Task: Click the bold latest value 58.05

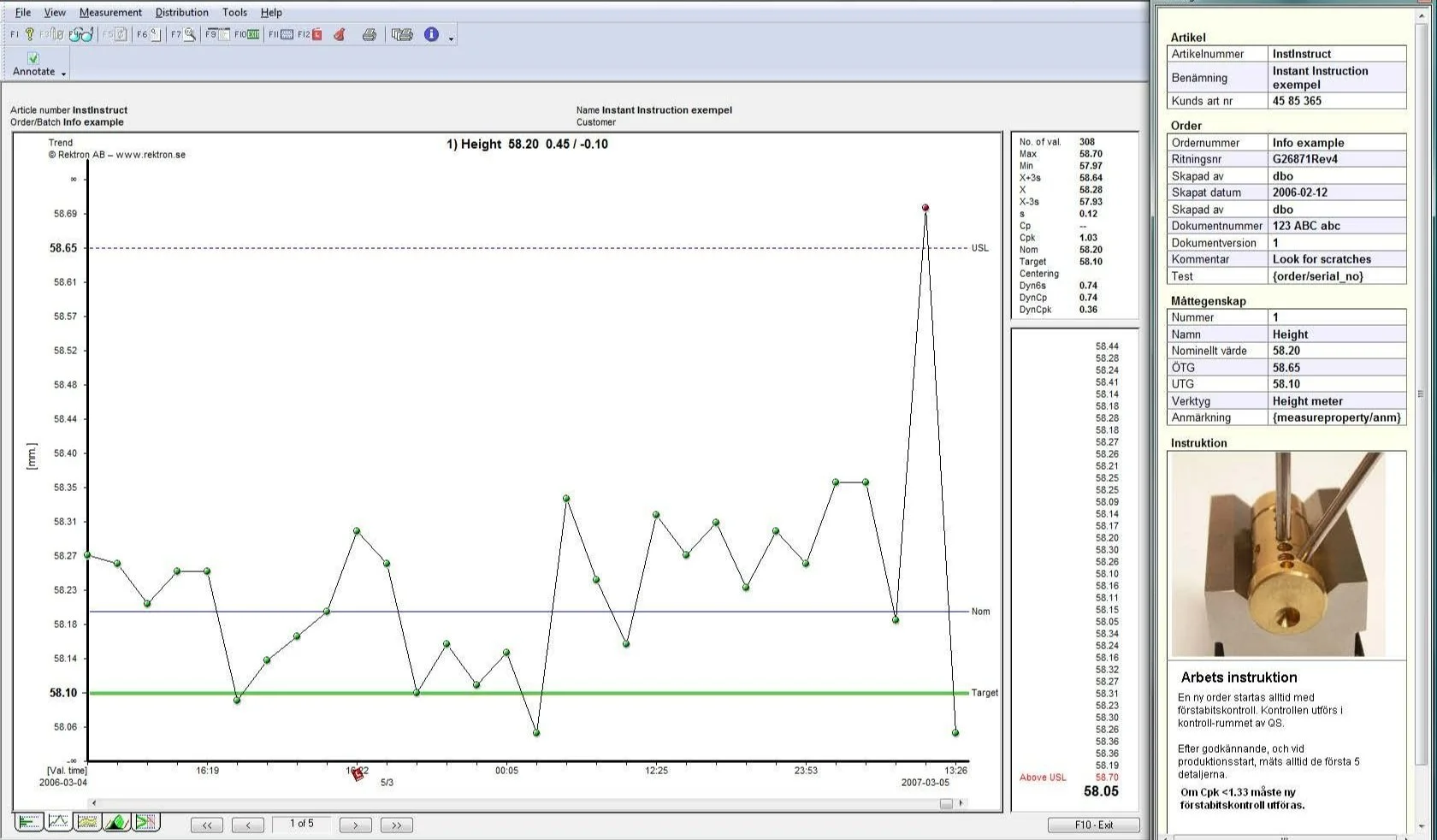Action: point(1101,791)
